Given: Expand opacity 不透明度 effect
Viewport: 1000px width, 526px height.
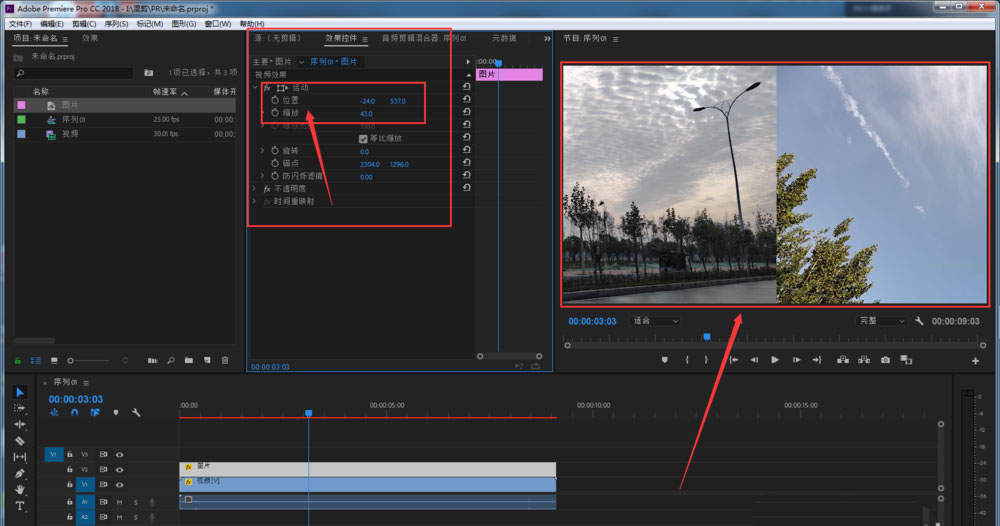Looking at the screenshot, I should [254, 189].
